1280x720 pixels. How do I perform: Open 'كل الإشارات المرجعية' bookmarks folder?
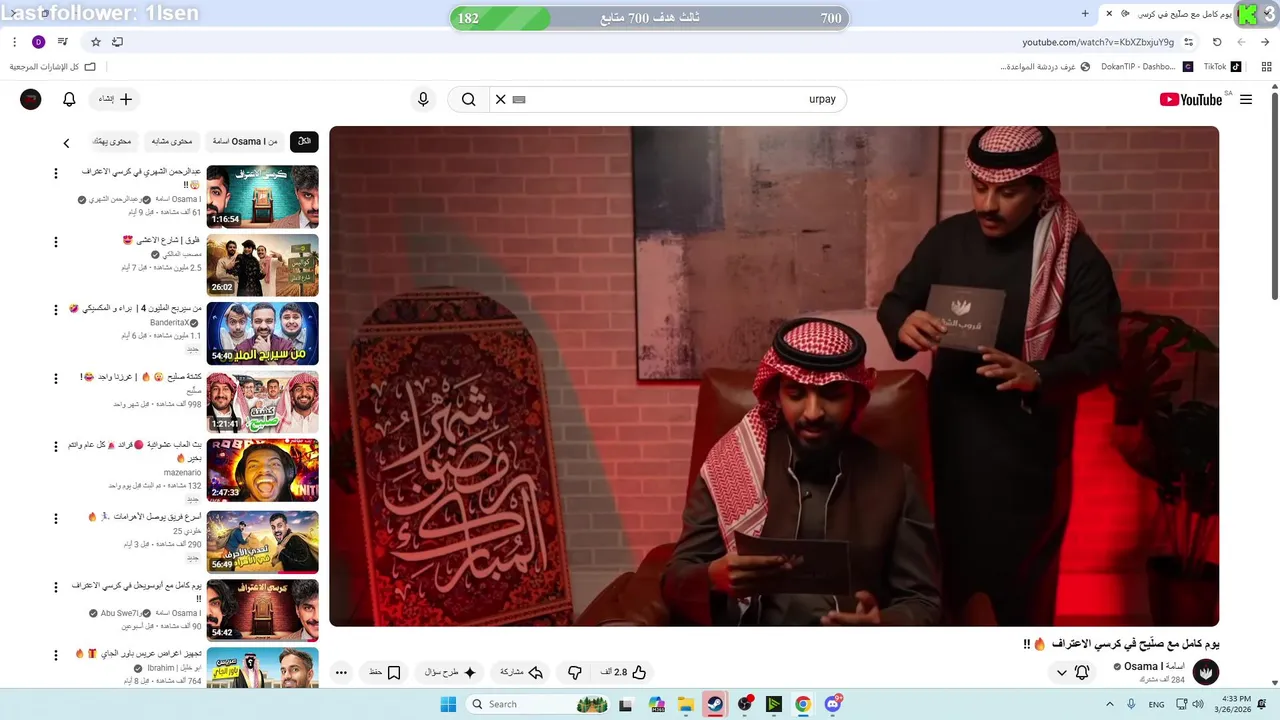(53, 67)
